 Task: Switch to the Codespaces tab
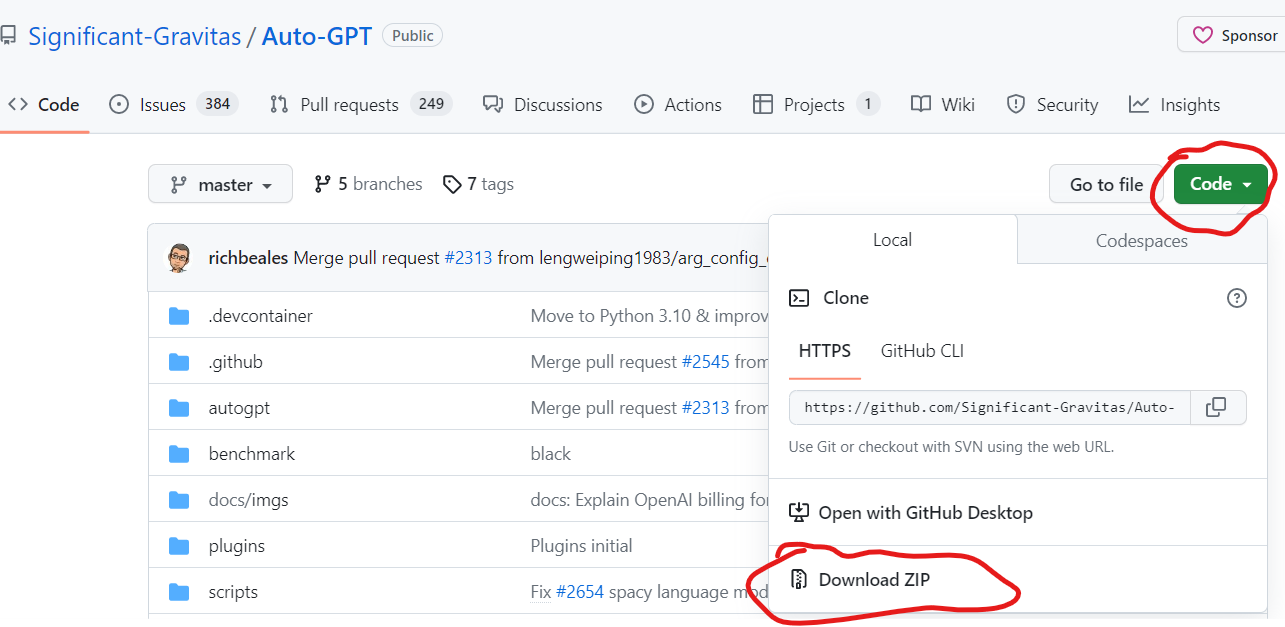click(x=1142, y=240)
